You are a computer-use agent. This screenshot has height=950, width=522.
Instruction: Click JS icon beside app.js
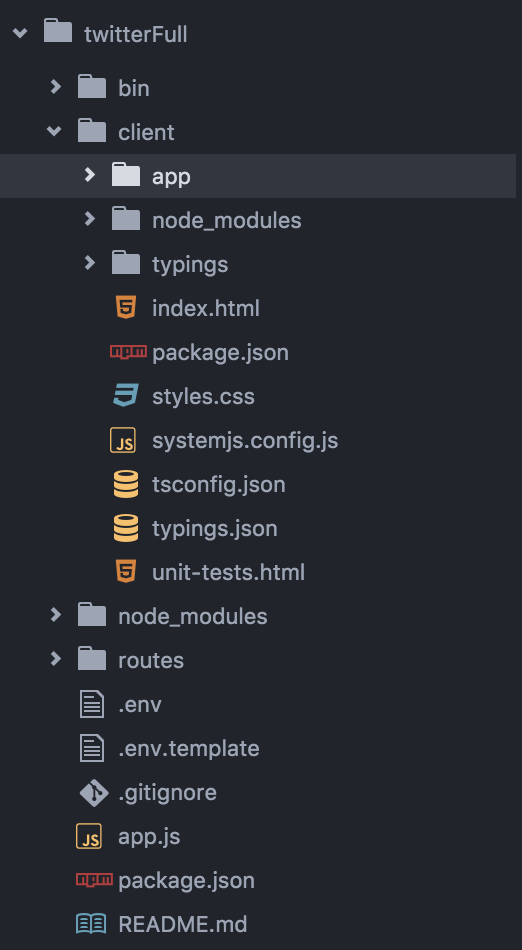tap(89, 836)
